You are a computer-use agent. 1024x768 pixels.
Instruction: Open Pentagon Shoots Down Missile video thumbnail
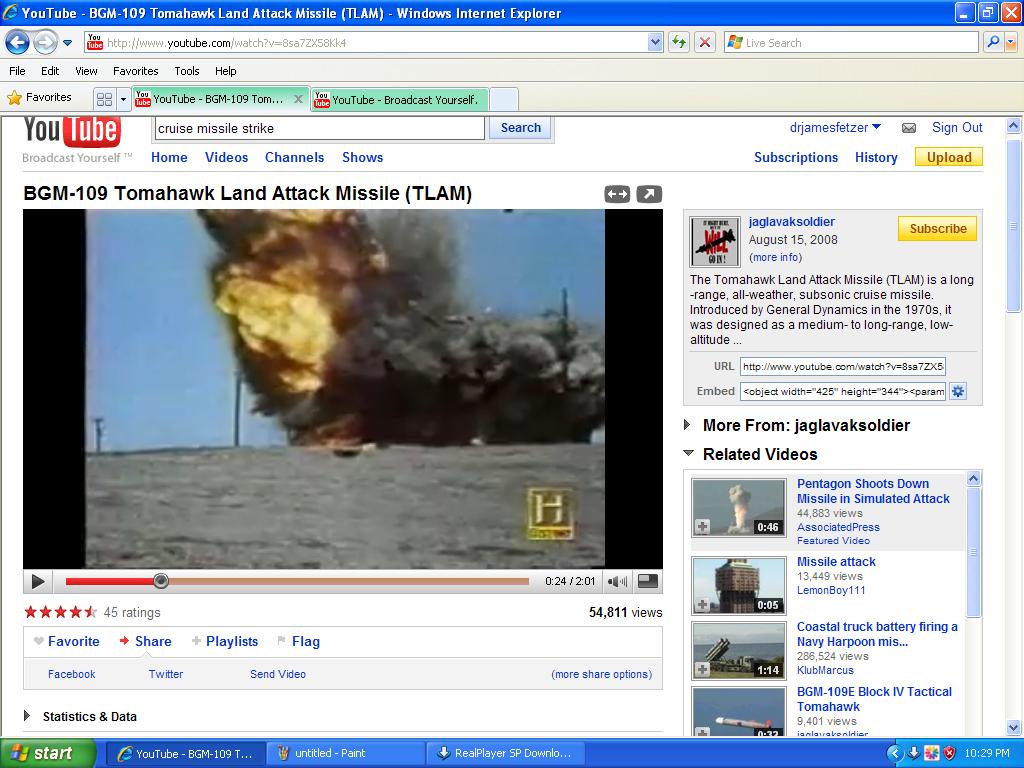[x=739, y=508]
